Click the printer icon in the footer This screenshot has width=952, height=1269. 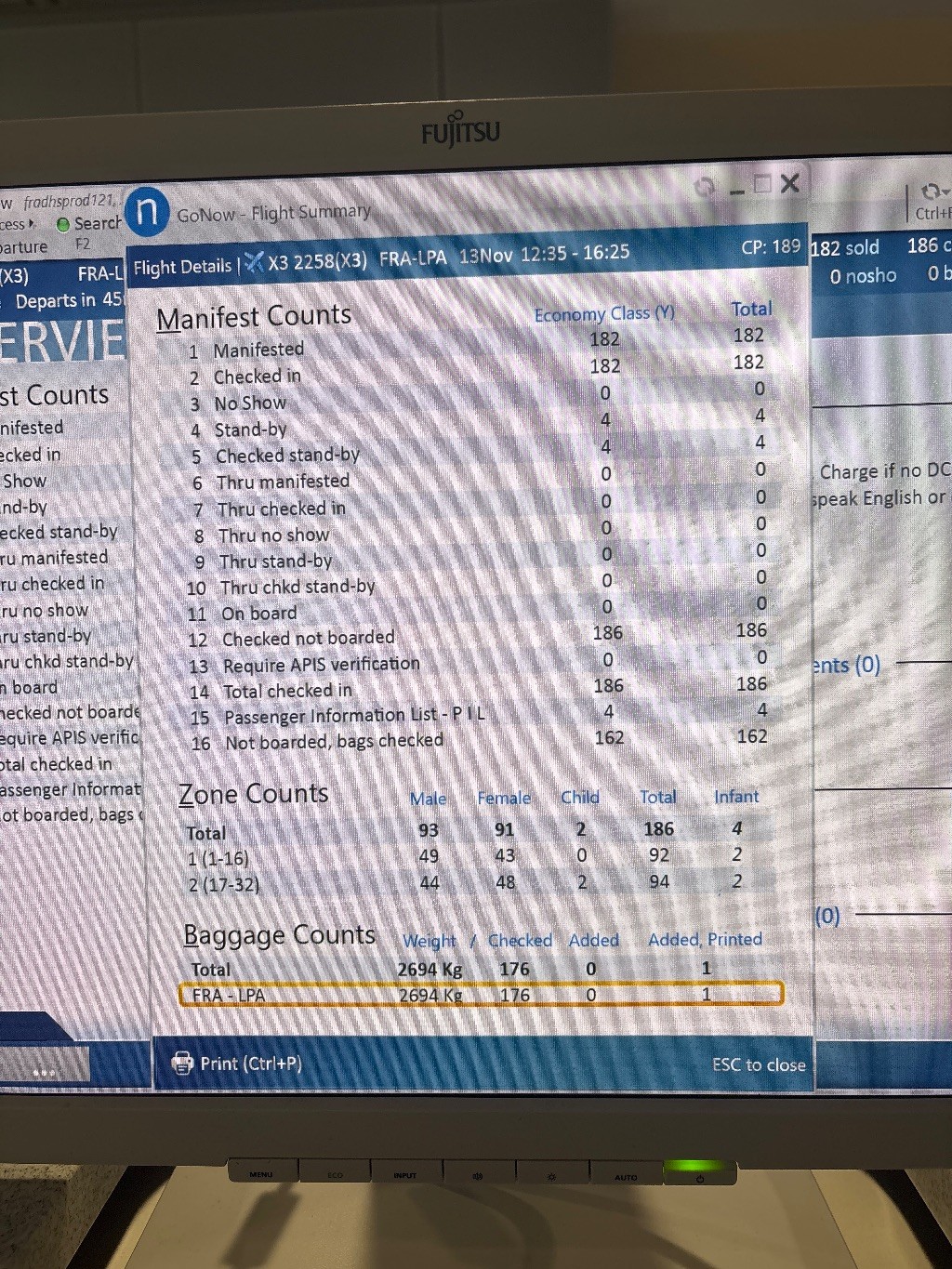pyautogui.click(x=182, y=1063)
